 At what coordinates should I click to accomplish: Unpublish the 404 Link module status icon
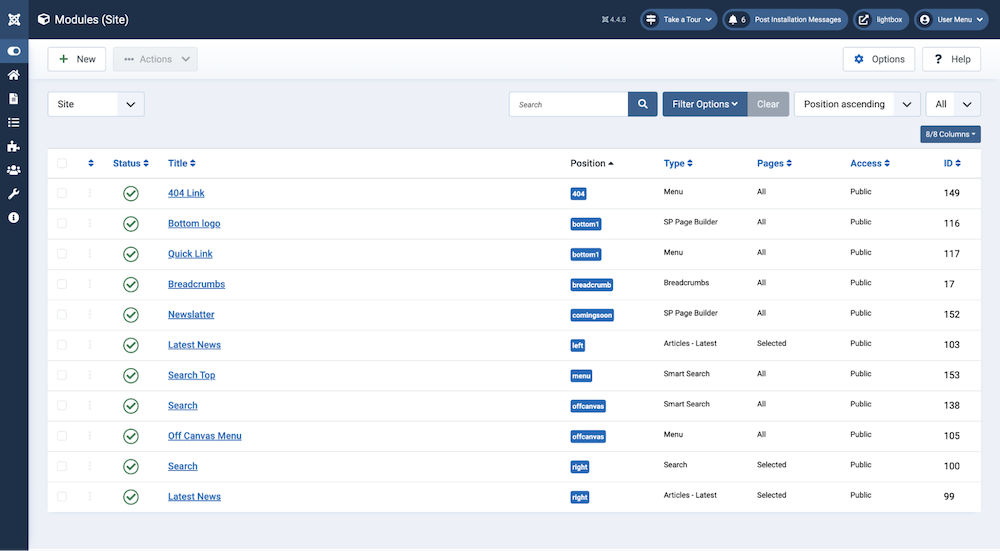tap(130, 193)
